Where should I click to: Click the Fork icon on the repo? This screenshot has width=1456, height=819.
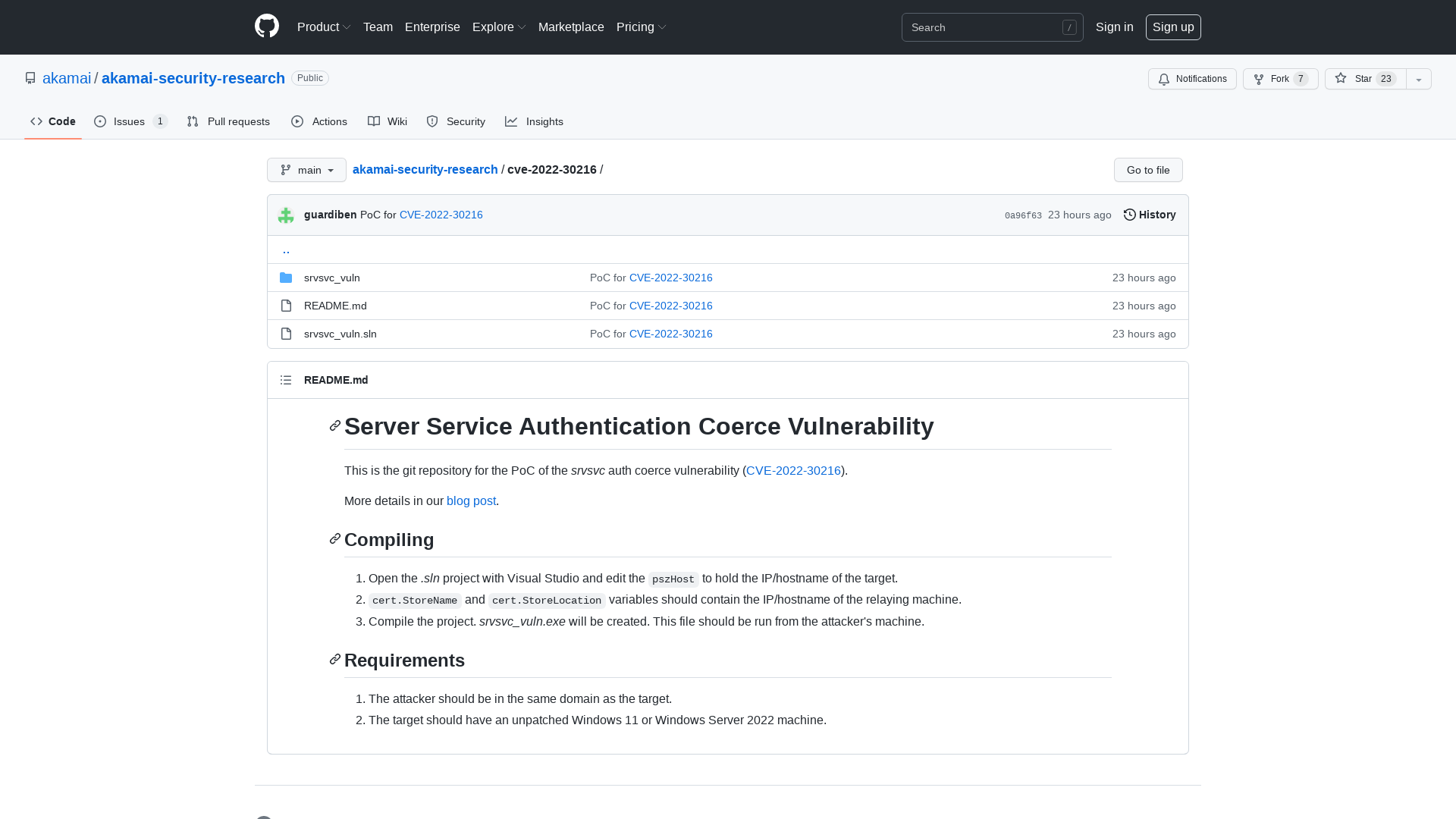pyautogui.click(x=1258, y=79)
